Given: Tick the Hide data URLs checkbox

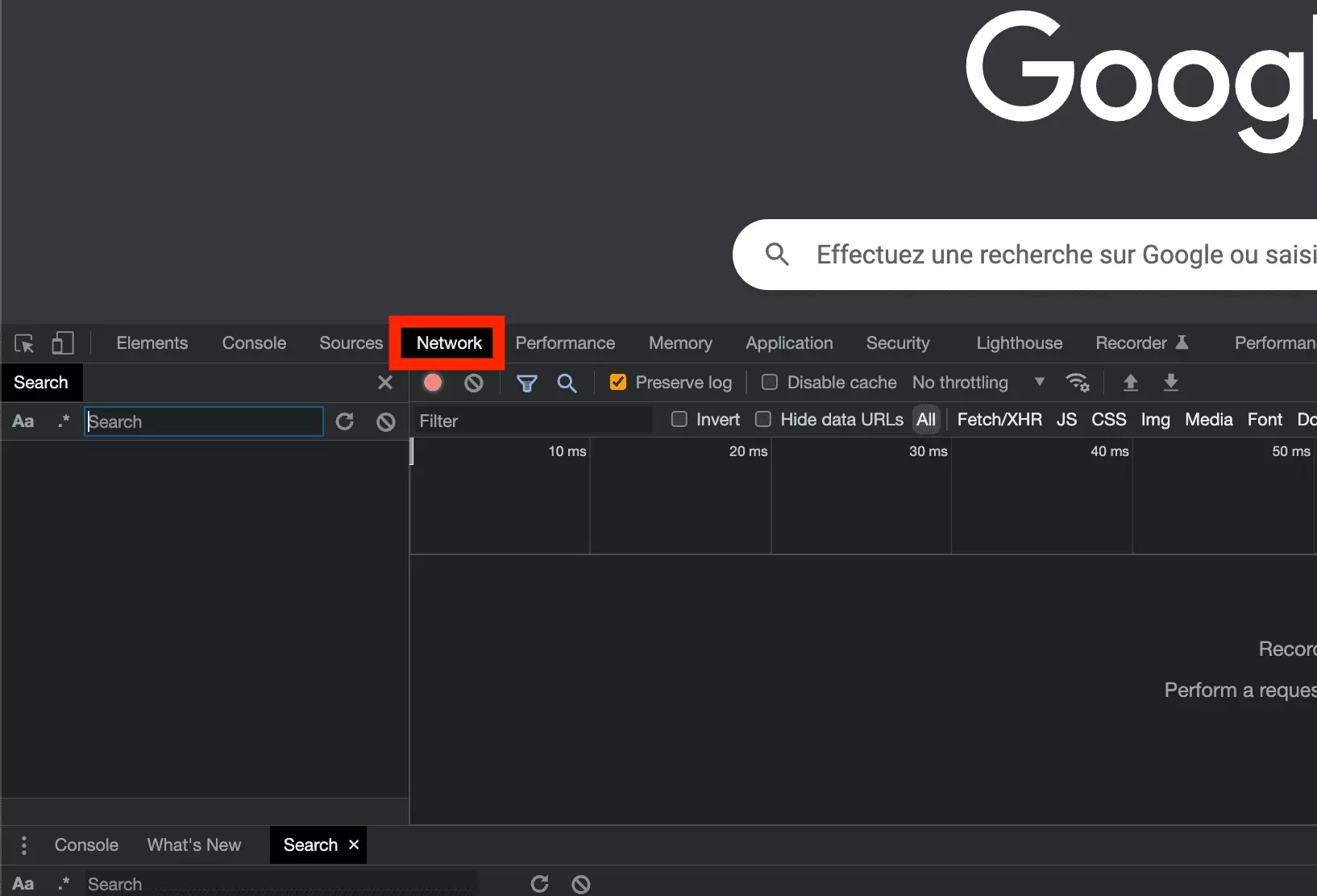Looking at the screenshot, I should pyautogui.click(x=763, y=420).
